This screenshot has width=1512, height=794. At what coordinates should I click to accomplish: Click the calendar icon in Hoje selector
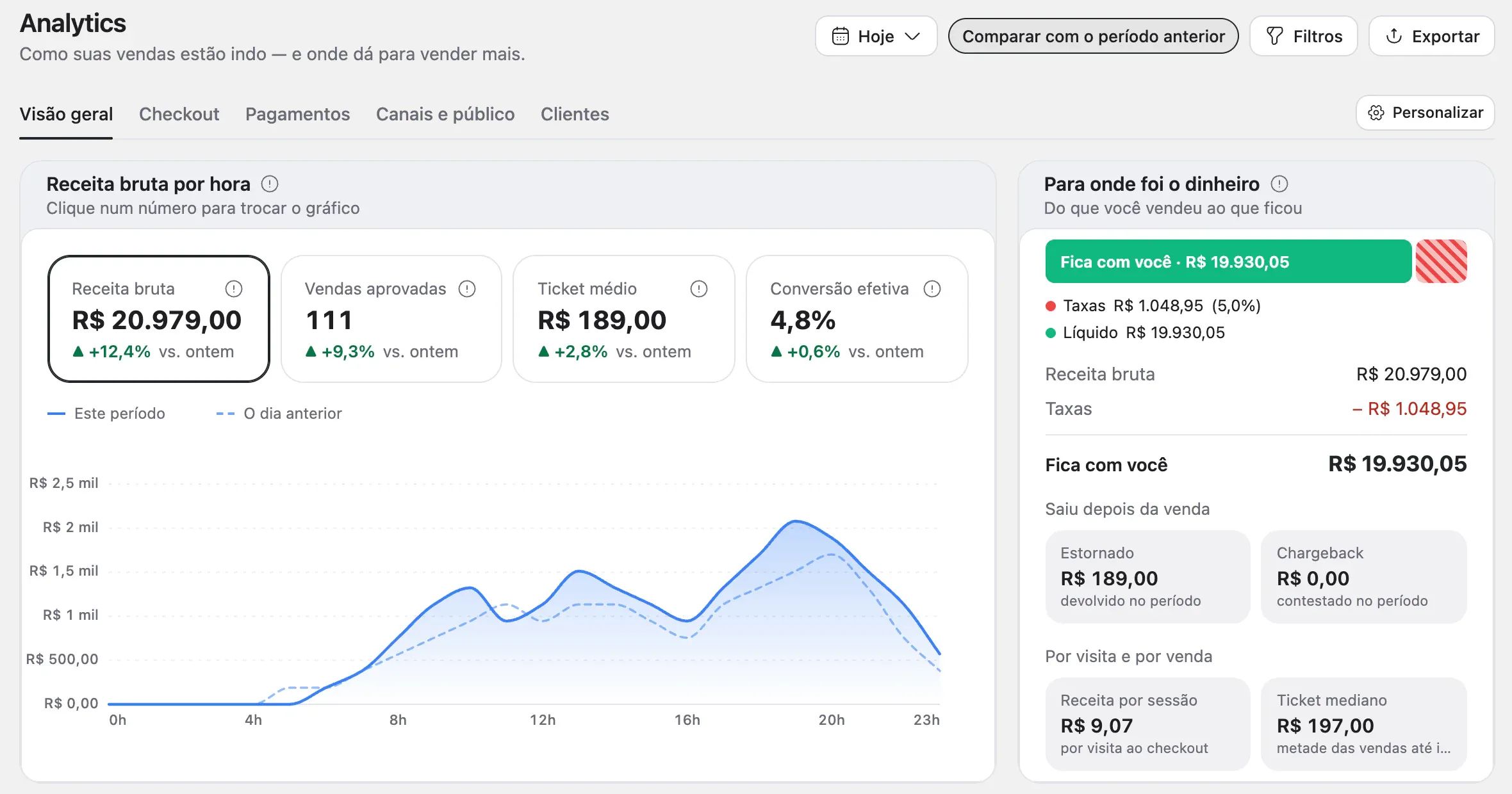tap(841, 36)
